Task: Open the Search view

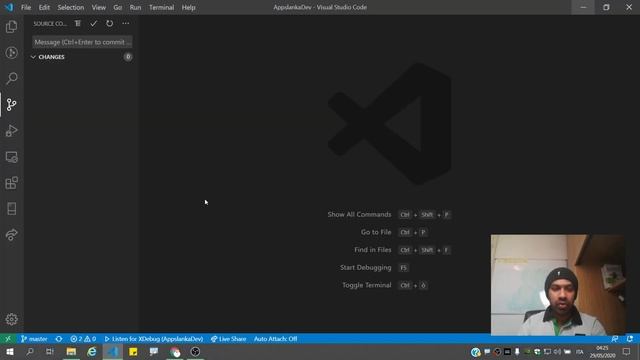Action: (11, 78)
